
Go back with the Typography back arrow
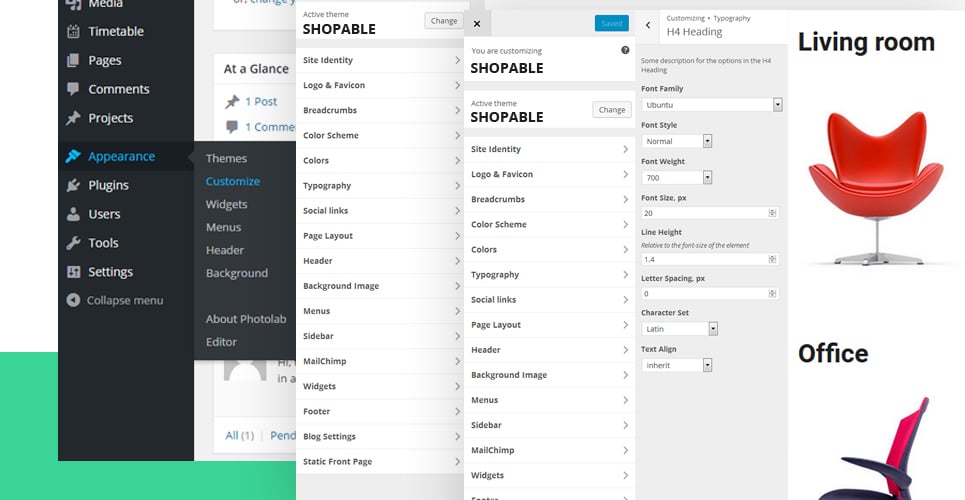pos(648,25)
